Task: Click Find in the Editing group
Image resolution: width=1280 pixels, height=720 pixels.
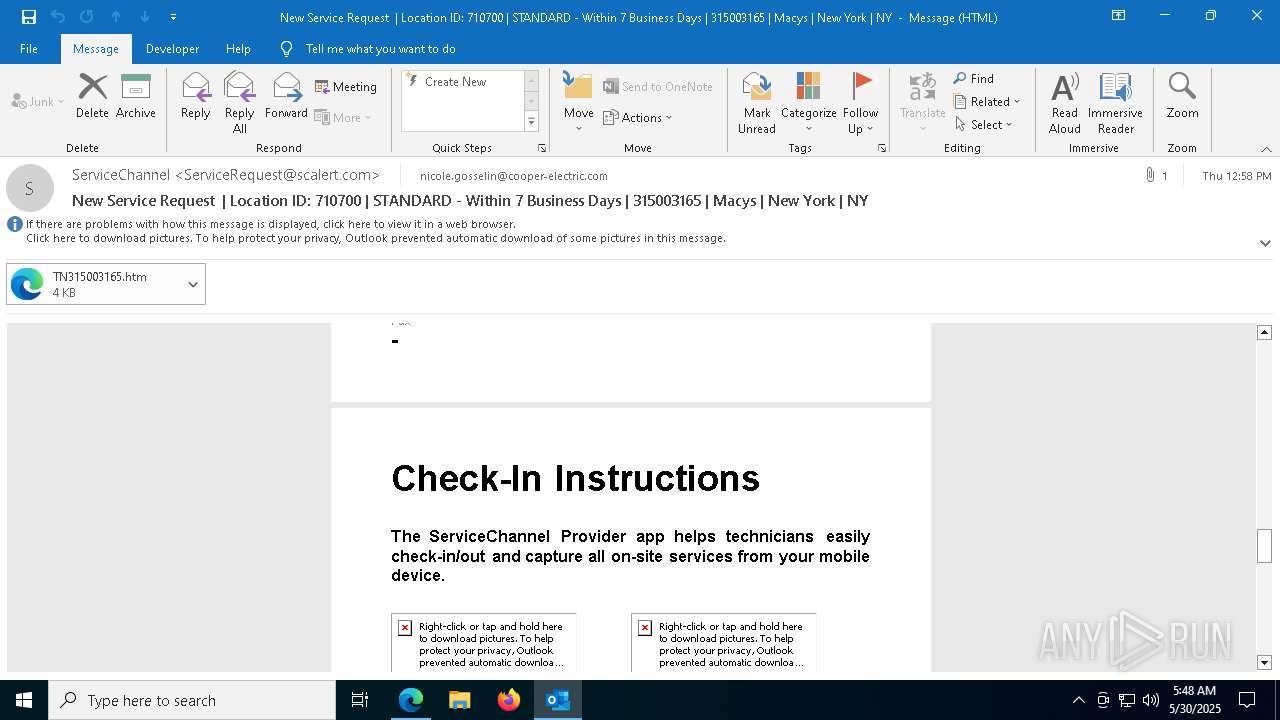Action: click(x=974, y=79)
